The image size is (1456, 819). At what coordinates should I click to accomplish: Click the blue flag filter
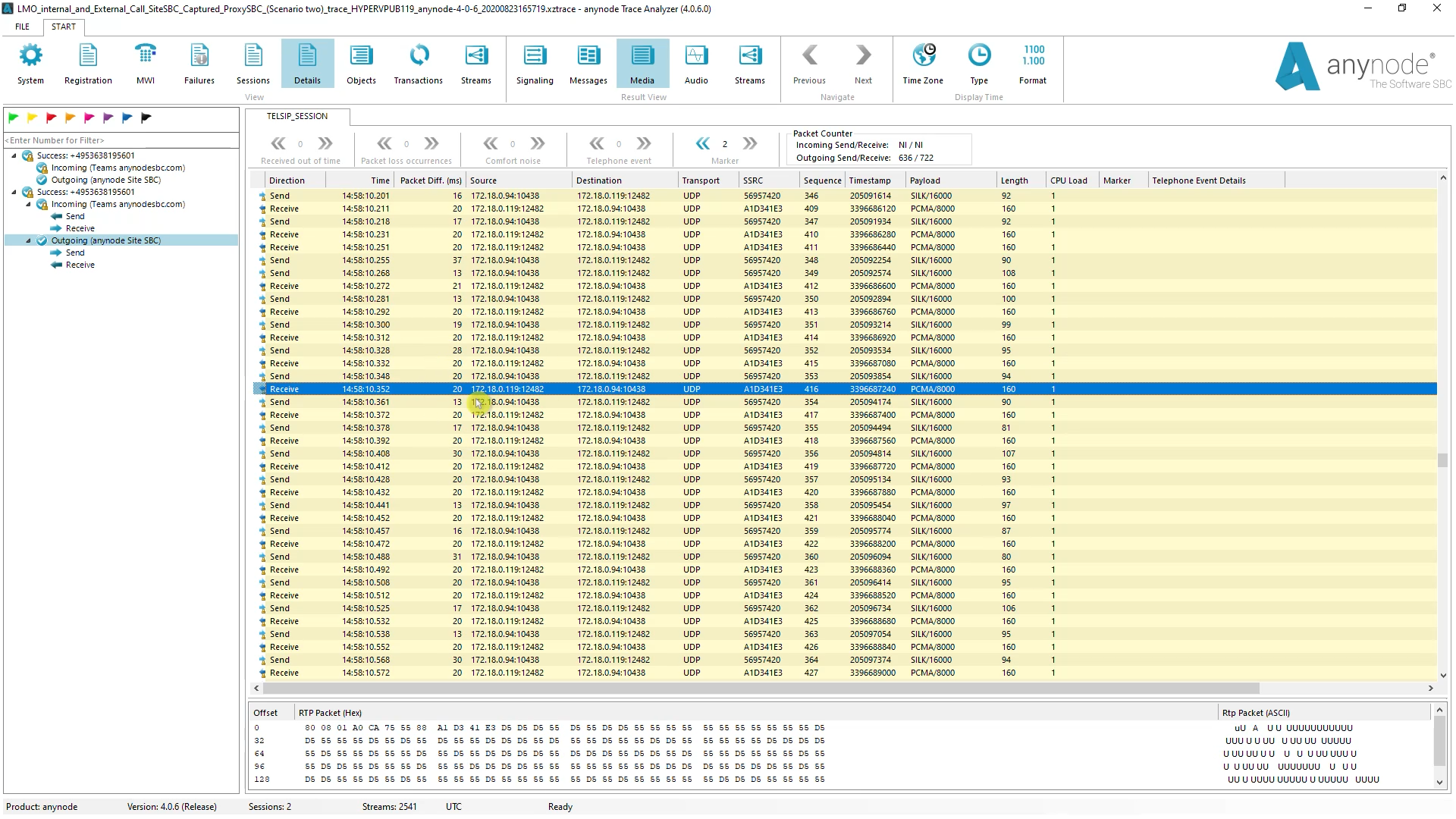click(x=127, y=118)
